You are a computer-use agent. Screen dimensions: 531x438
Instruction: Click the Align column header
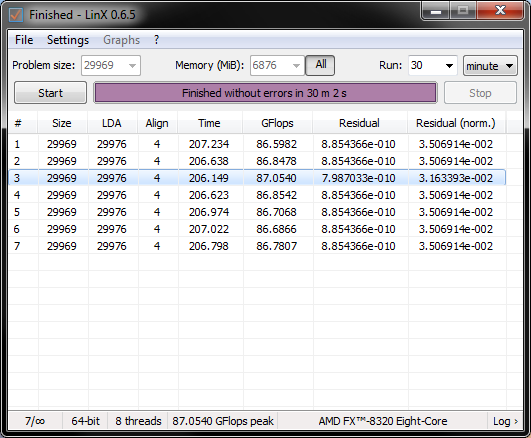(157, 123)
